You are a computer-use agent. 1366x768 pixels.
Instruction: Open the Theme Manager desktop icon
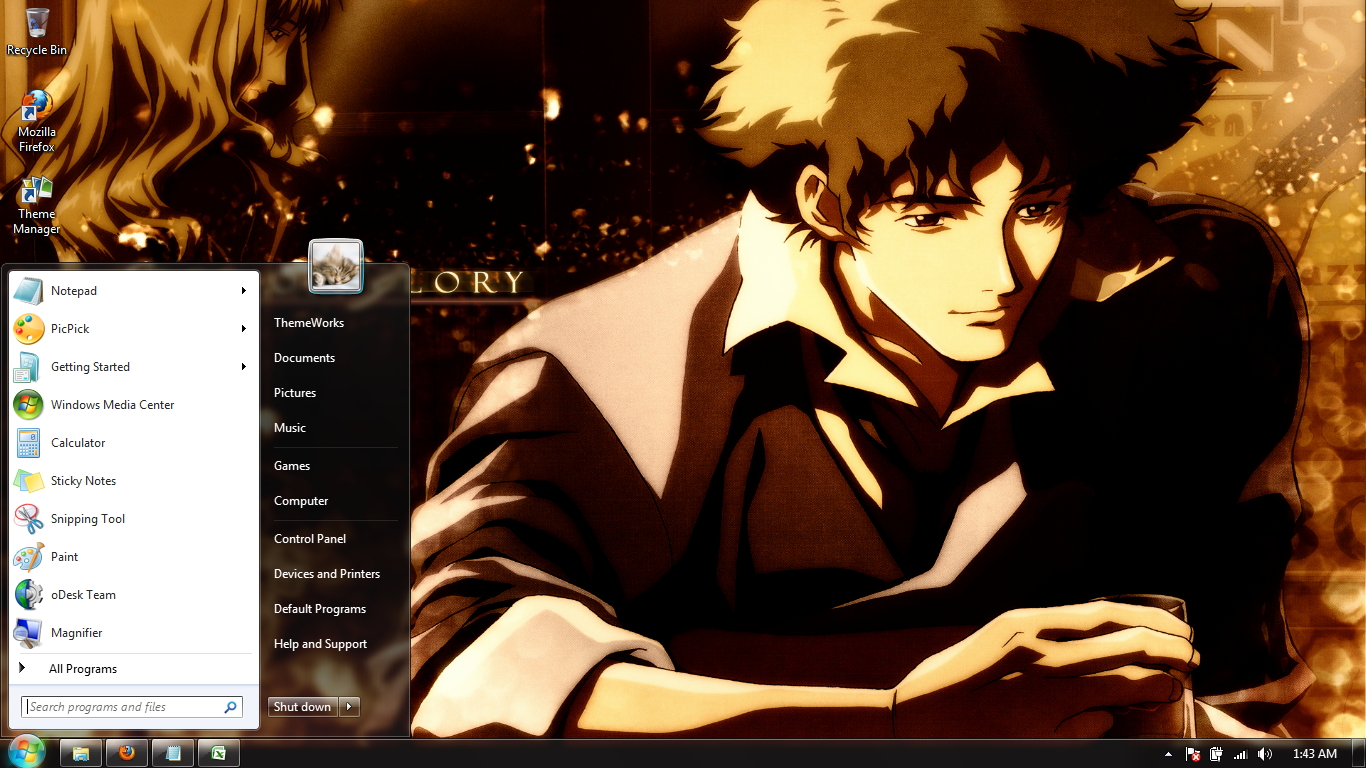tap(37, 205)
